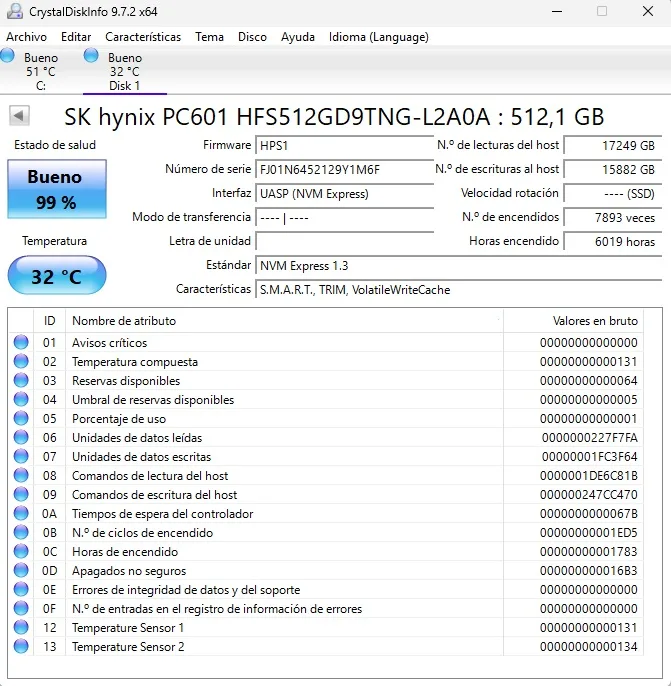Image resolution: width=671 pixels, height=686 pixels.
Task: Click status orb for N.º de ciclos de encendido
Action: pyautogui.click(x=21, y=532)
